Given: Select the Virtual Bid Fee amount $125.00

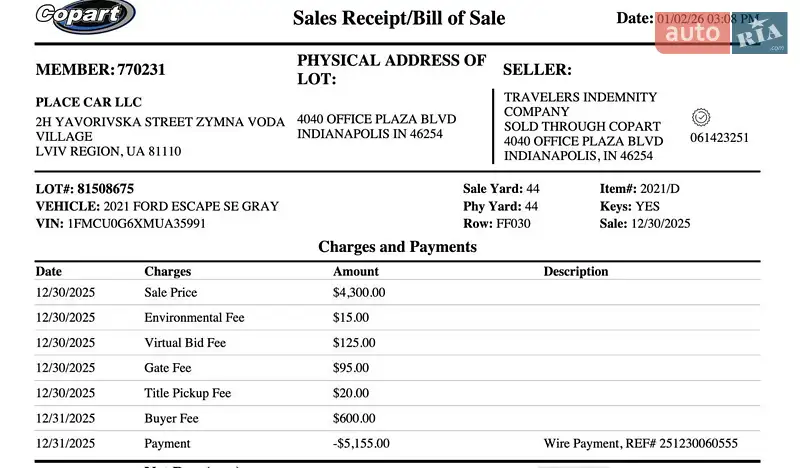Looking at the screenshot, I should coord(351,343).
